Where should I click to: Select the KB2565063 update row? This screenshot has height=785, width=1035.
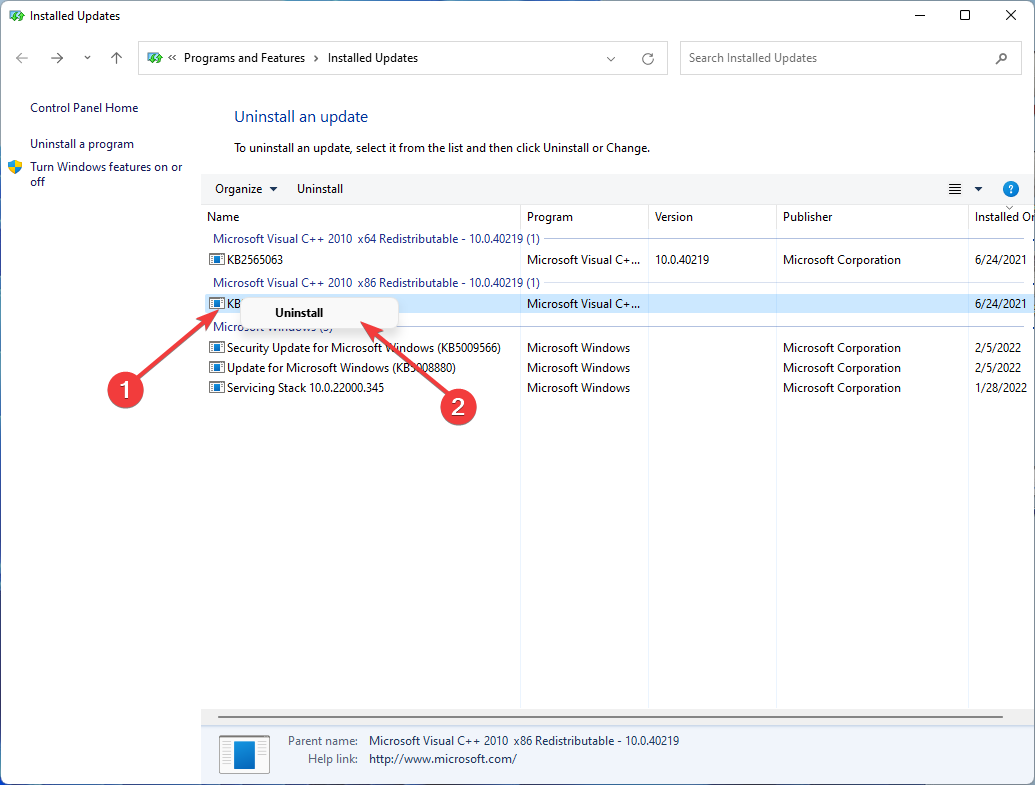coord(617,259)
